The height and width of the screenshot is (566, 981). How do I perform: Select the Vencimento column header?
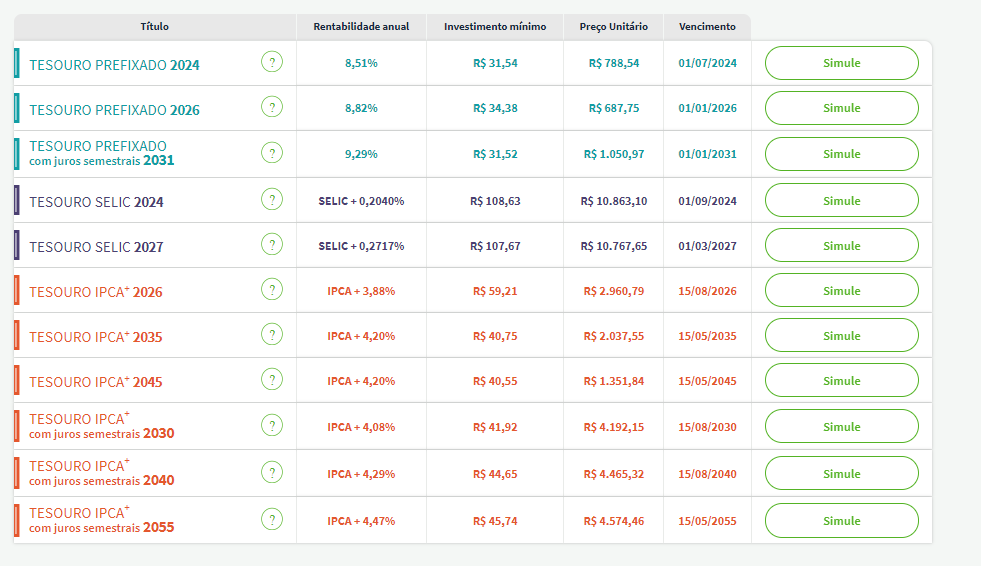point(706,26)
